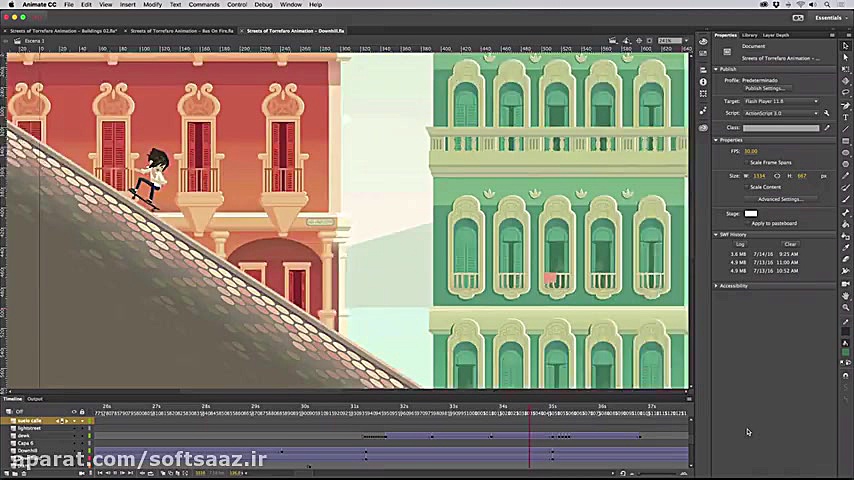
Task: Enable Scale Content checkbox
Action: coord(747,187)
